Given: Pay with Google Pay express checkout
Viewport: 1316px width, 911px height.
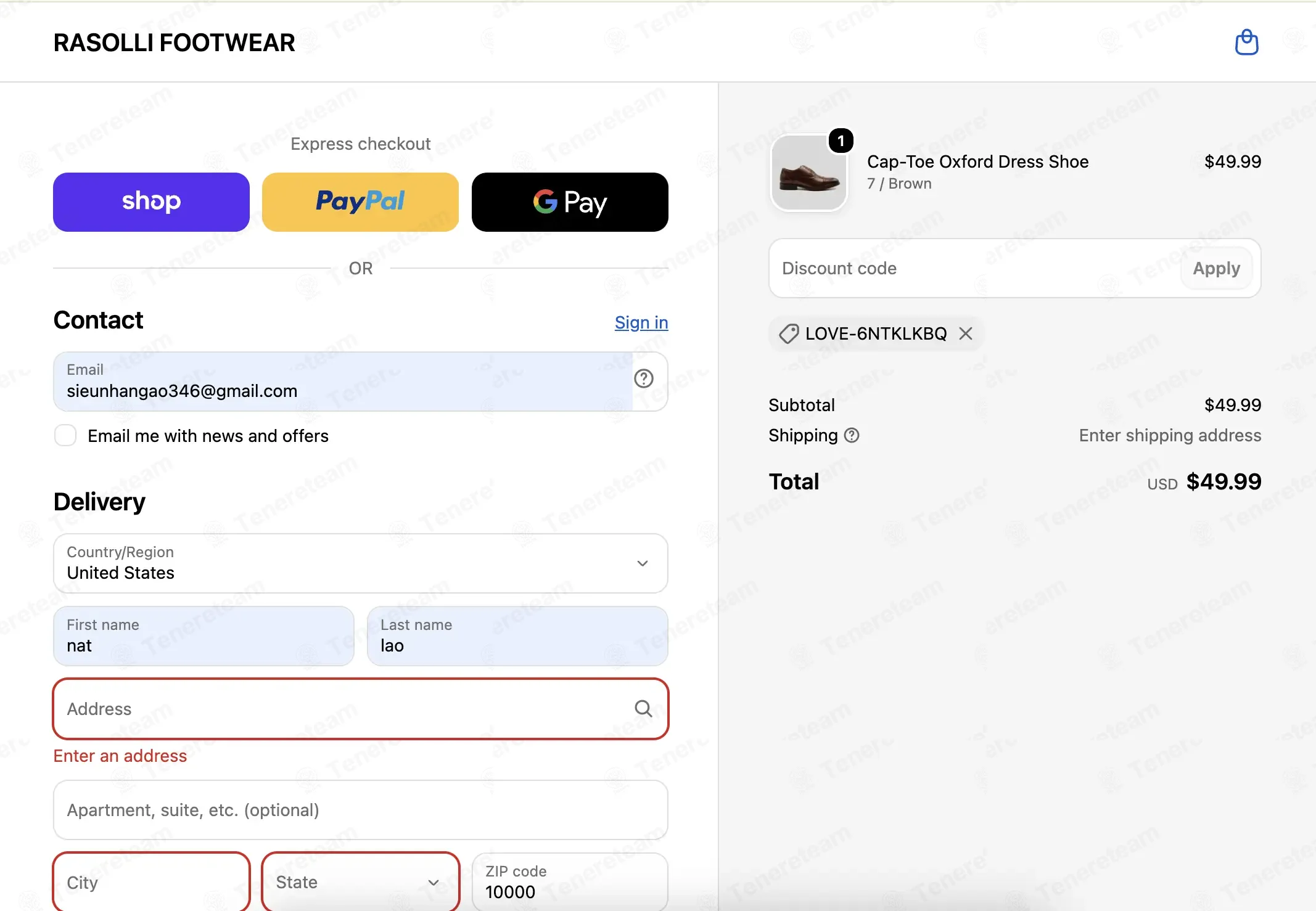Looking at the screenshot, I should click(x=570, y=202).
